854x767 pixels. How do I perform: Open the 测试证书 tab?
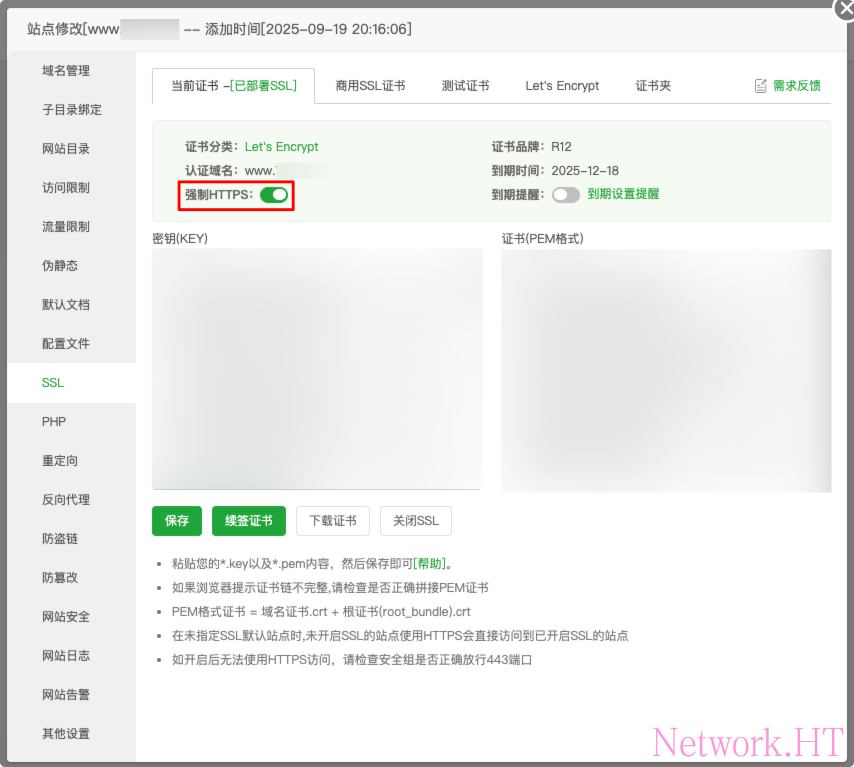coord(465,86)
